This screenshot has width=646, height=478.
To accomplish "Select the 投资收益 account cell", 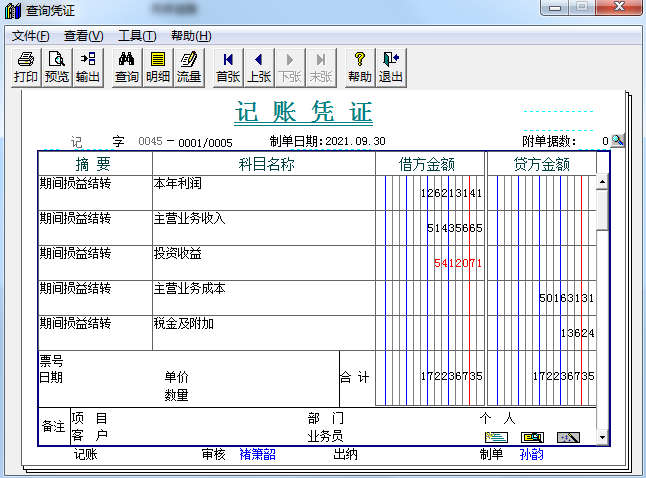I will point(264,263).
